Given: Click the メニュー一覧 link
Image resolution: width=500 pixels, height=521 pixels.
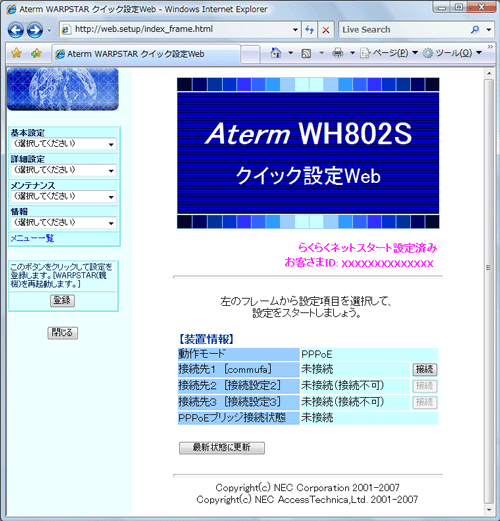Looking at the screenshot, I should [x=32, y=238].
